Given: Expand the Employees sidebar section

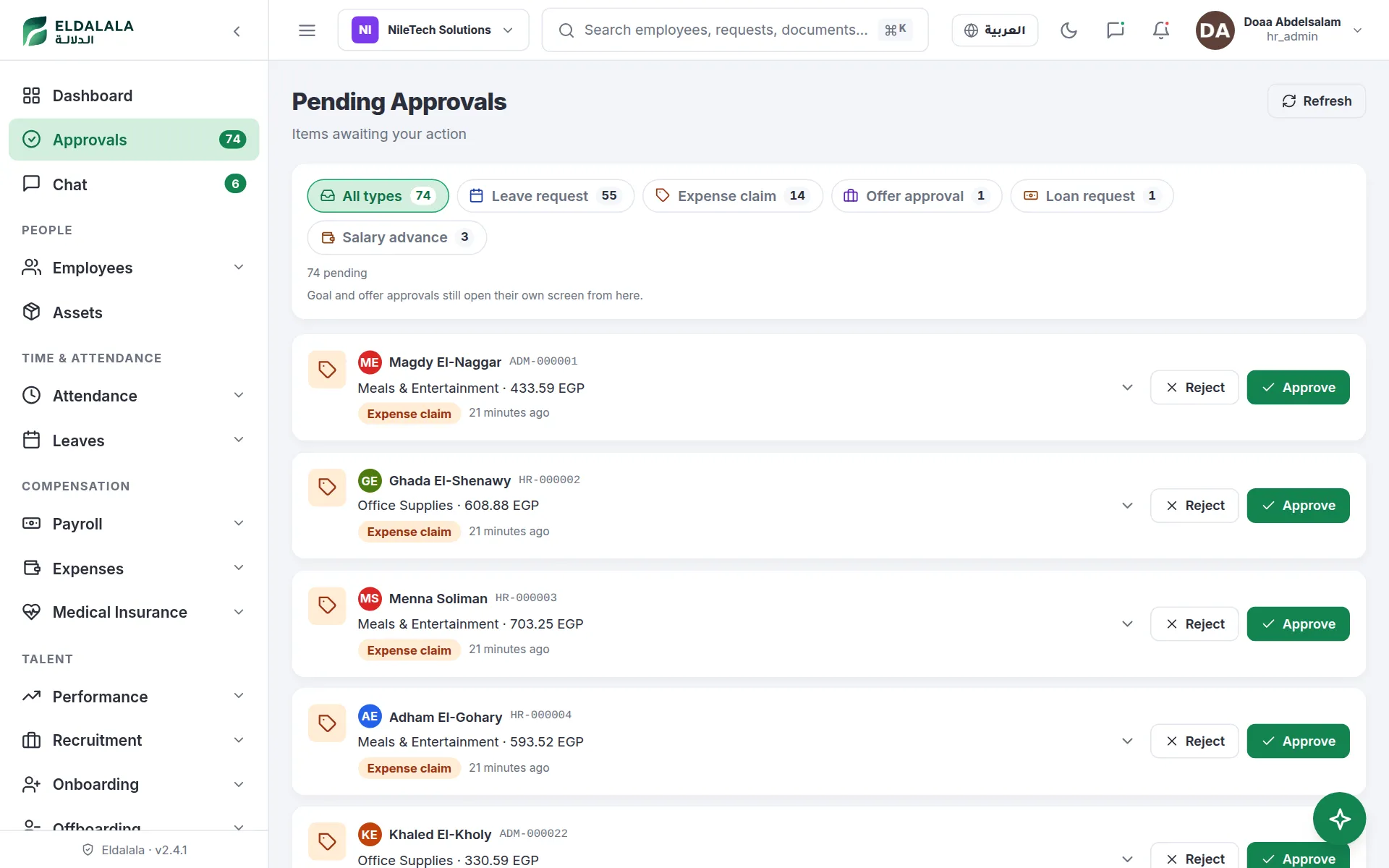Looking at the screenshot, I should pyautogui.click(x=239, y=267).
